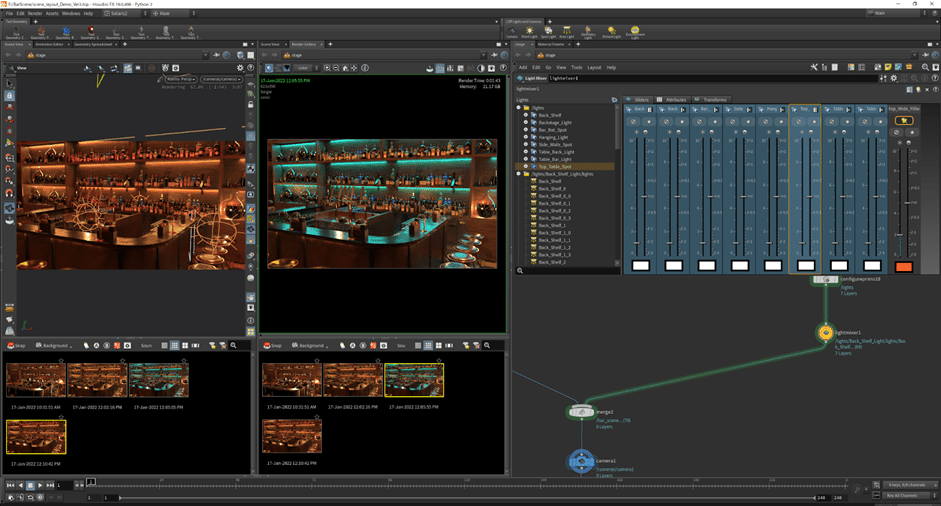The image size is (941, 506).
Task: Click the play button in the timeline
Action: (41, 485)
